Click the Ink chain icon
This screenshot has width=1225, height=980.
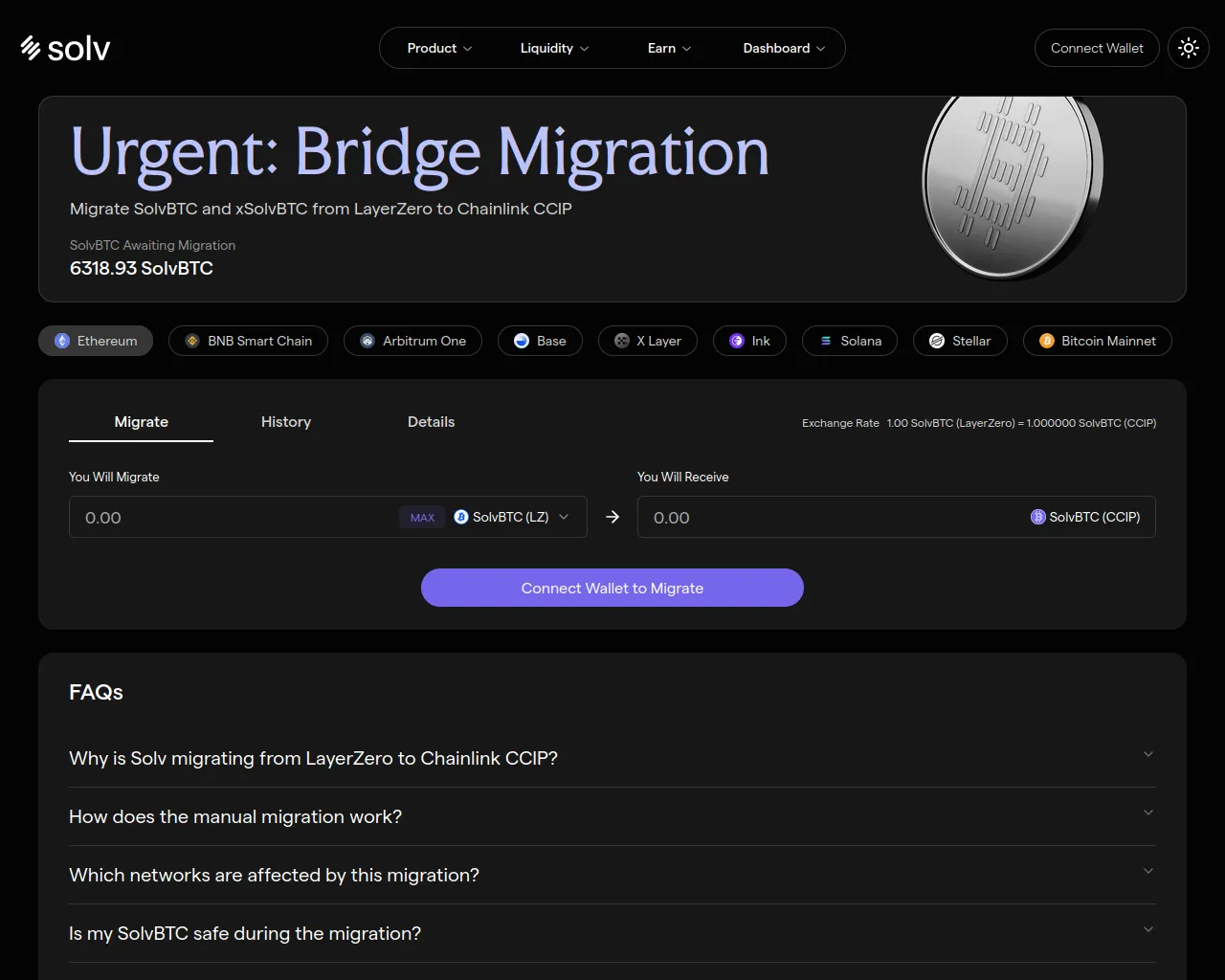(x=737, y=341)
